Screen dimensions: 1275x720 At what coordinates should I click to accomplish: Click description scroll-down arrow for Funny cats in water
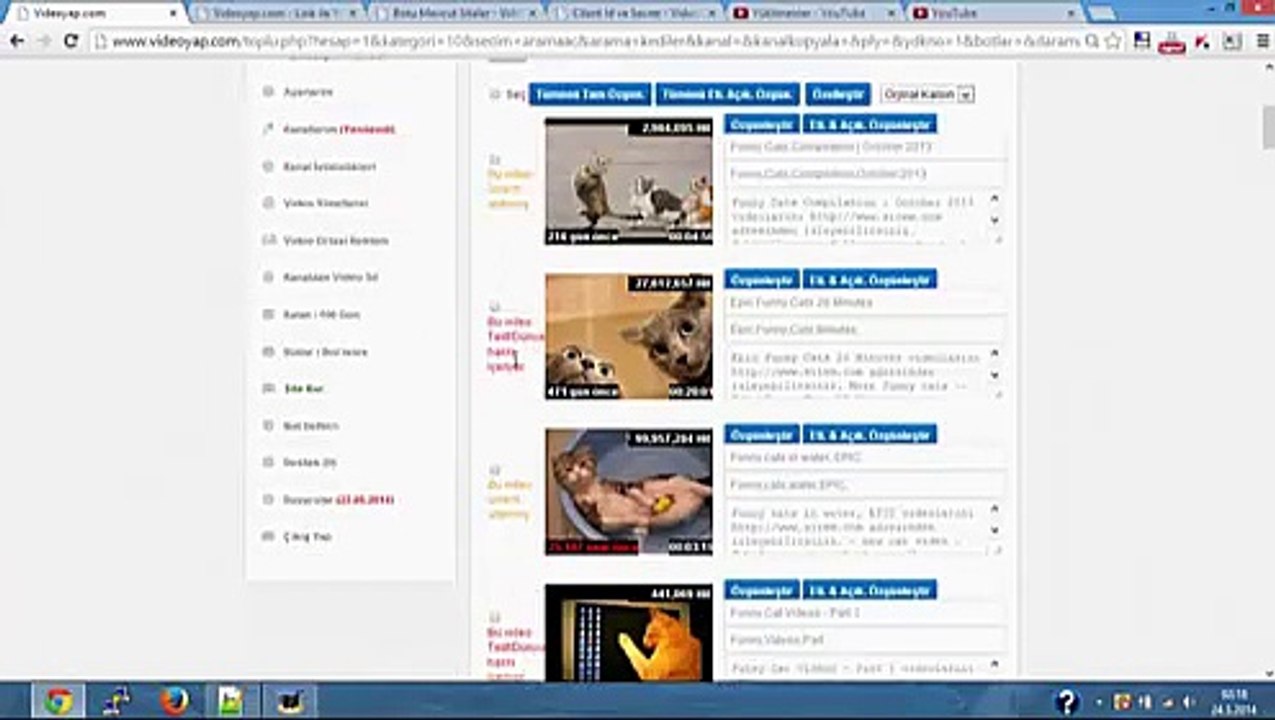coord(995,532)
